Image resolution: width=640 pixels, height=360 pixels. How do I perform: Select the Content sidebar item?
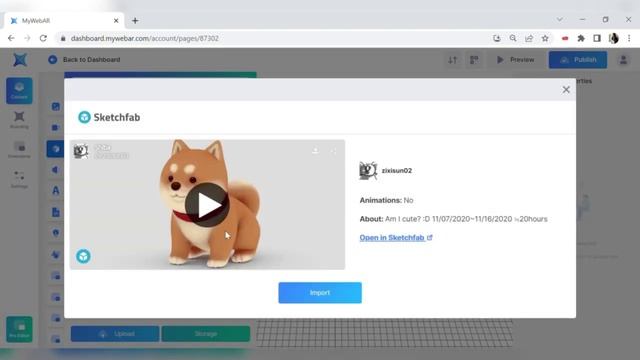coord(19,91)
